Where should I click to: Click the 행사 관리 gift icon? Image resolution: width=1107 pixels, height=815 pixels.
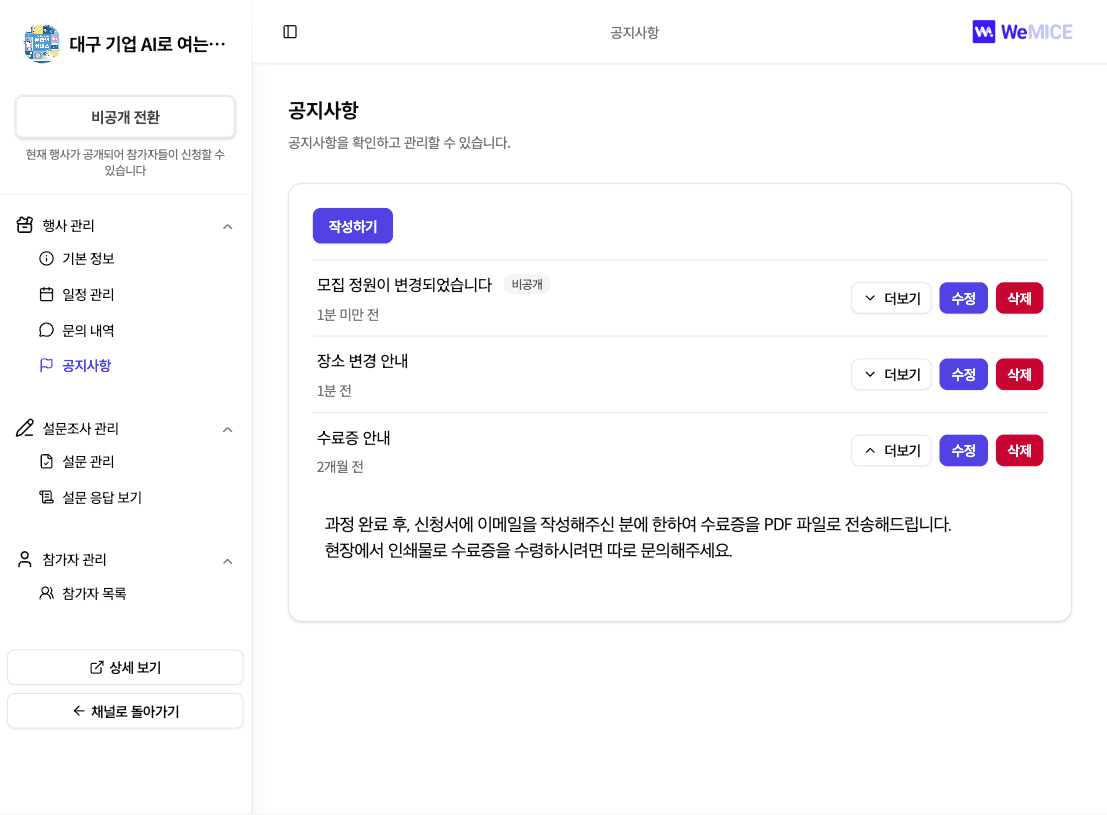coord(25,225)
